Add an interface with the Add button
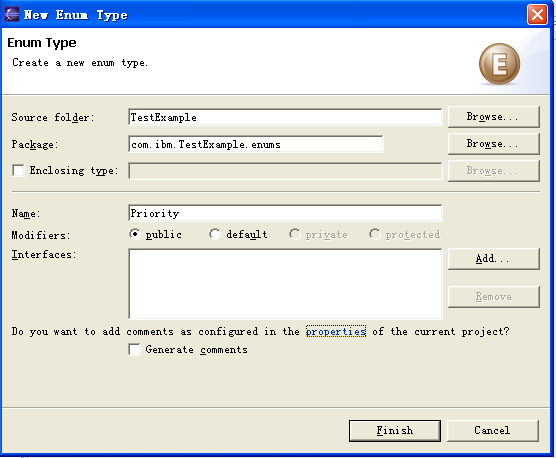The image size is (556, 458). point(494,258)
